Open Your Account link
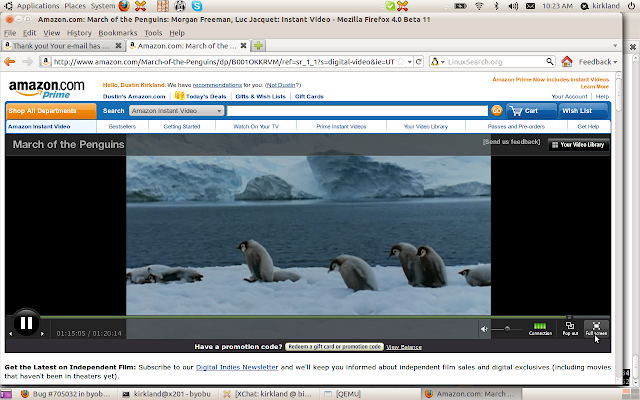The image size is (640, 400). (569, 96)
